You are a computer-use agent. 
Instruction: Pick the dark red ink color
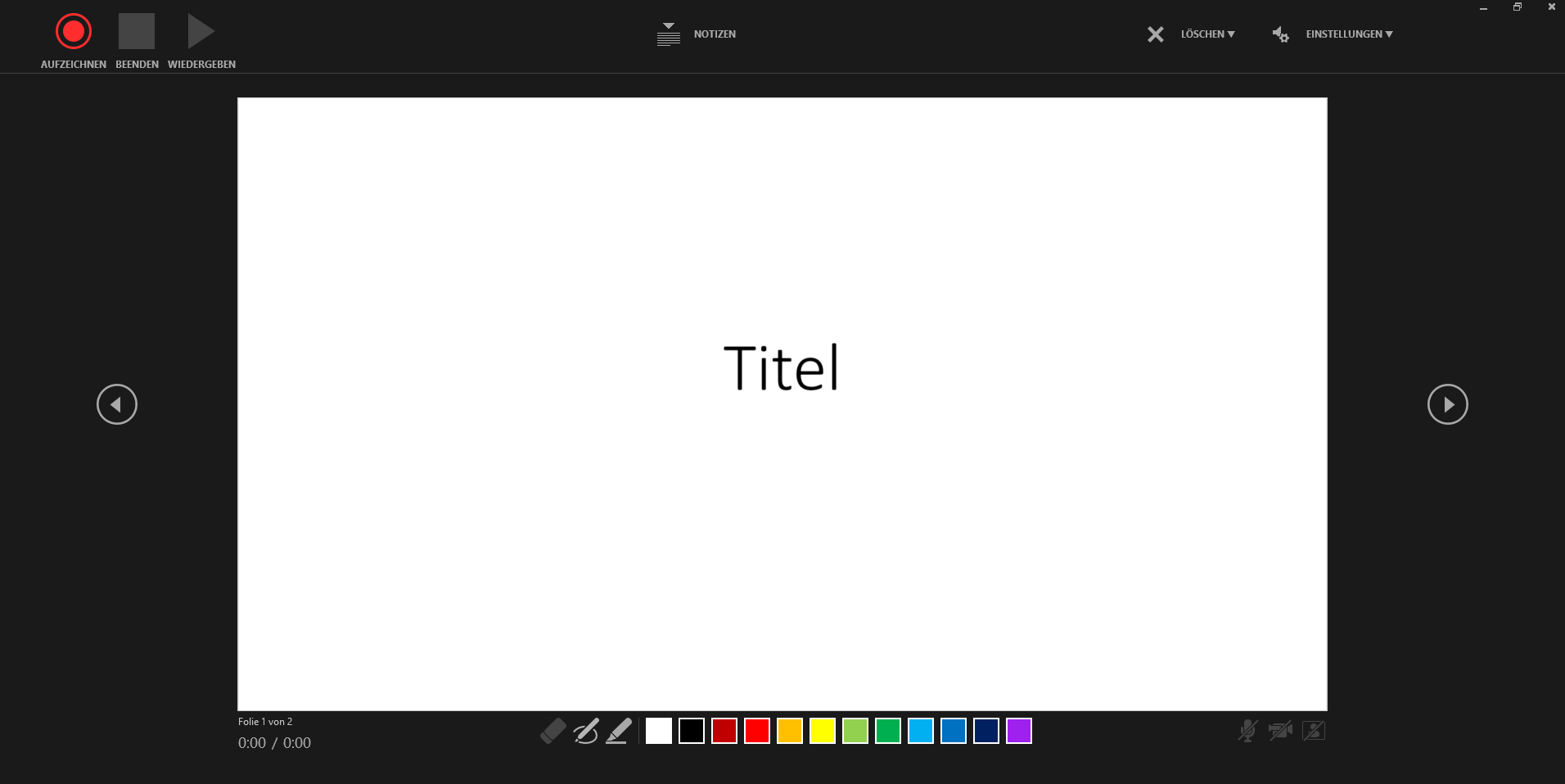click(x=724, y=731)
